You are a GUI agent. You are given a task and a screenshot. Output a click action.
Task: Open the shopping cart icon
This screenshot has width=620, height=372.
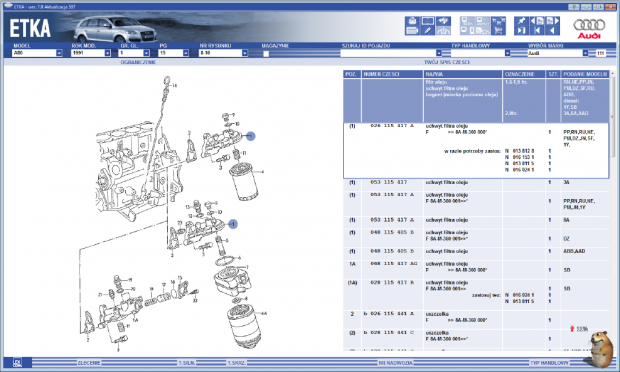coord(499,30)
